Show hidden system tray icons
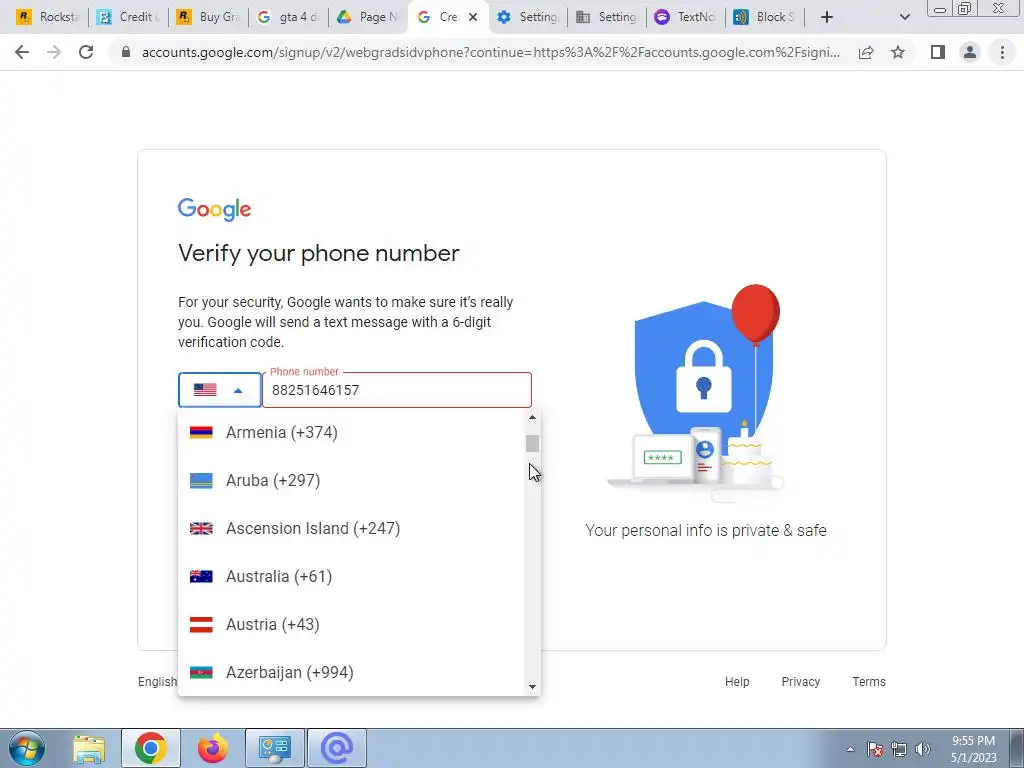The image size is (1024, 768). tap(850, 750)
